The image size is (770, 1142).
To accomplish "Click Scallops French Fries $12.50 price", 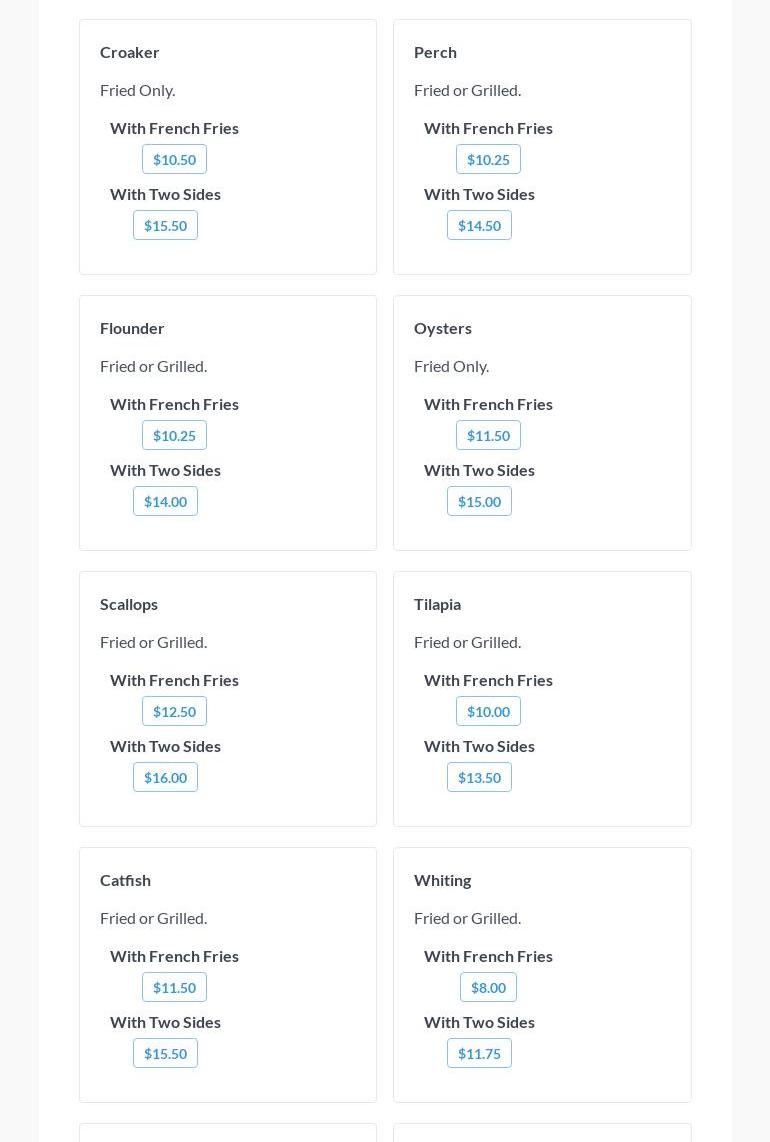I will (x=174, y=711).
